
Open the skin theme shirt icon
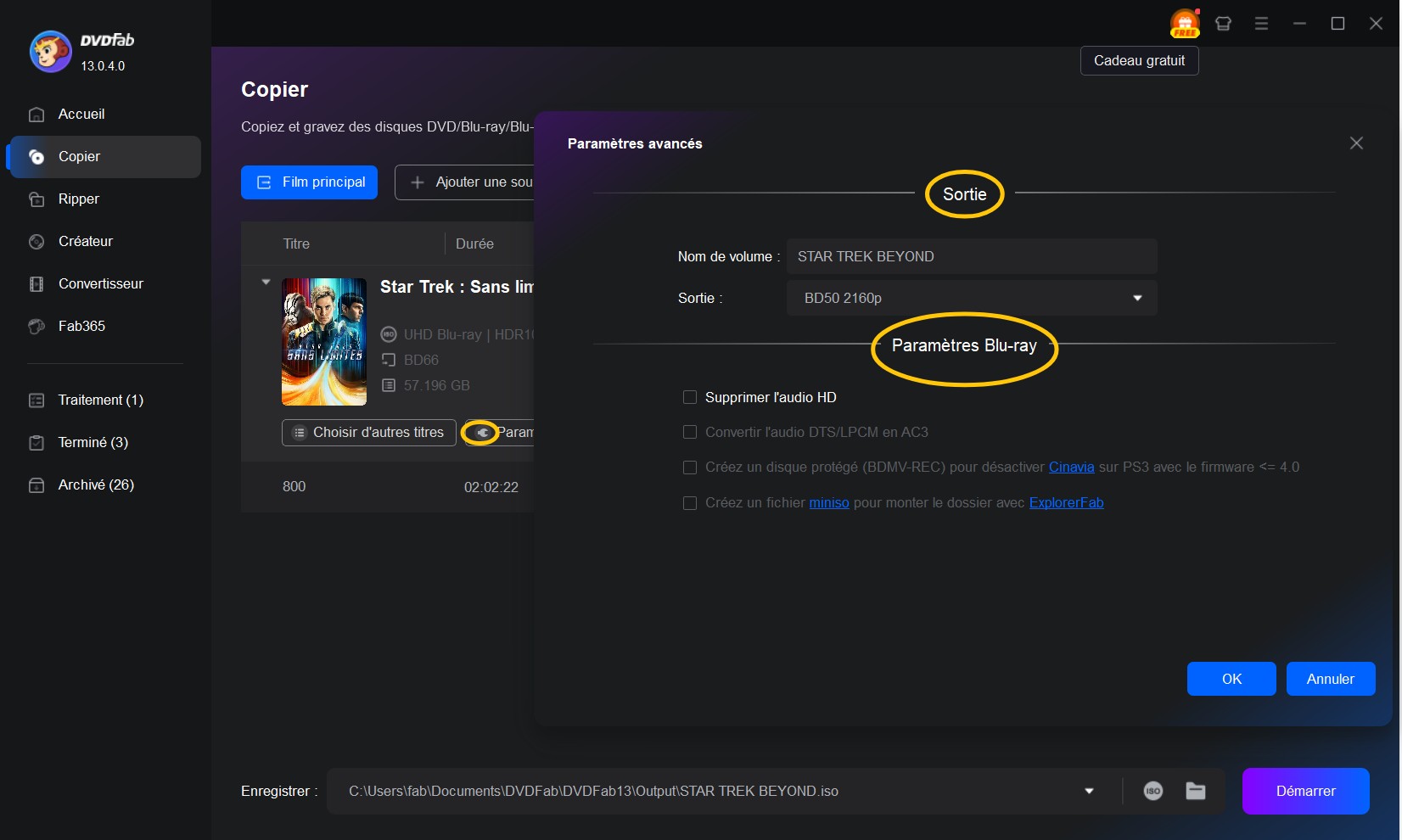pos(1223,24)
